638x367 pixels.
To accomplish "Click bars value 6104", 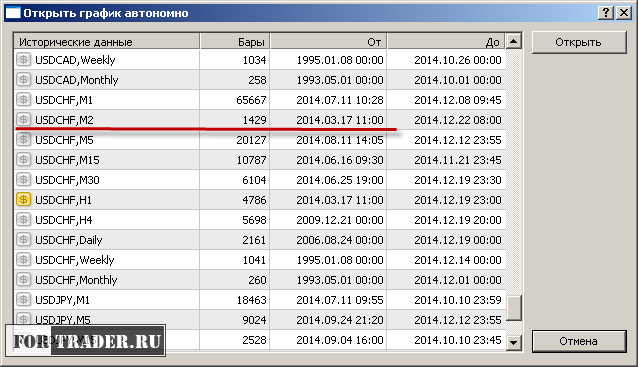I will click(x=254, y=179).
